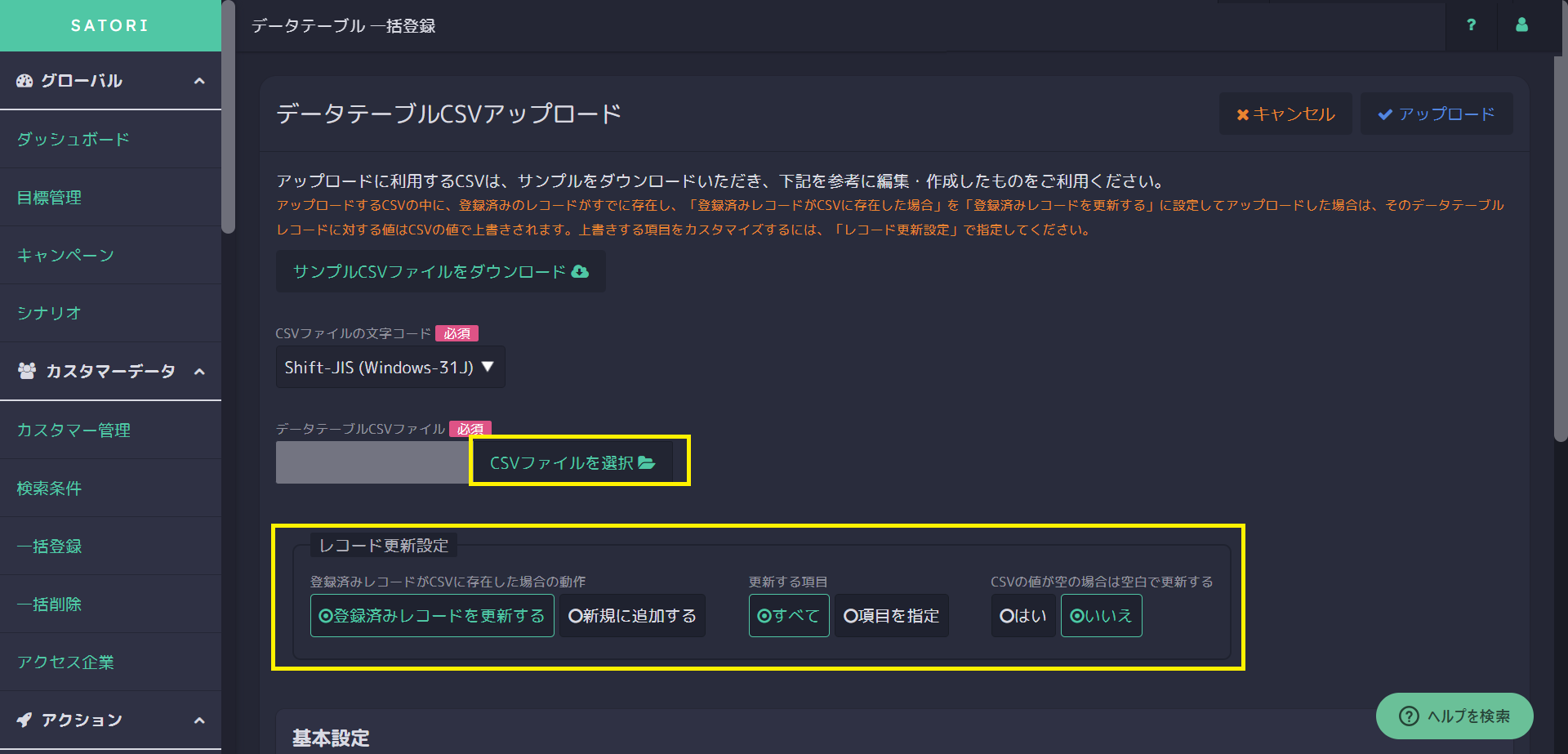Select 登録済みレコードを更新する radio option
The height and width of the screenshot is (754, 1568).
click(432, 616)
